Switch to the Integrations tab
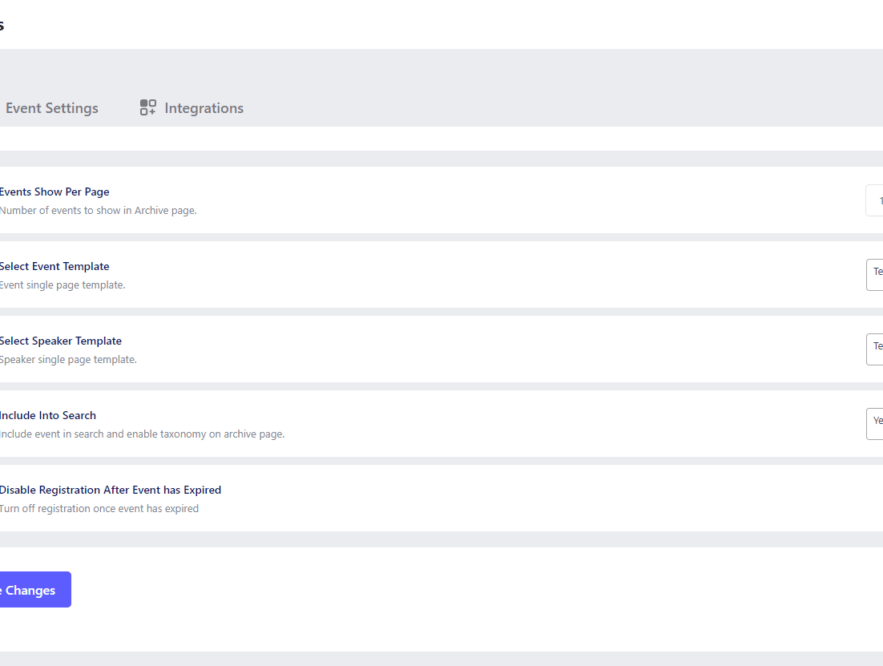The width and height of the screenshot is (883, 666). coord(204,107)
